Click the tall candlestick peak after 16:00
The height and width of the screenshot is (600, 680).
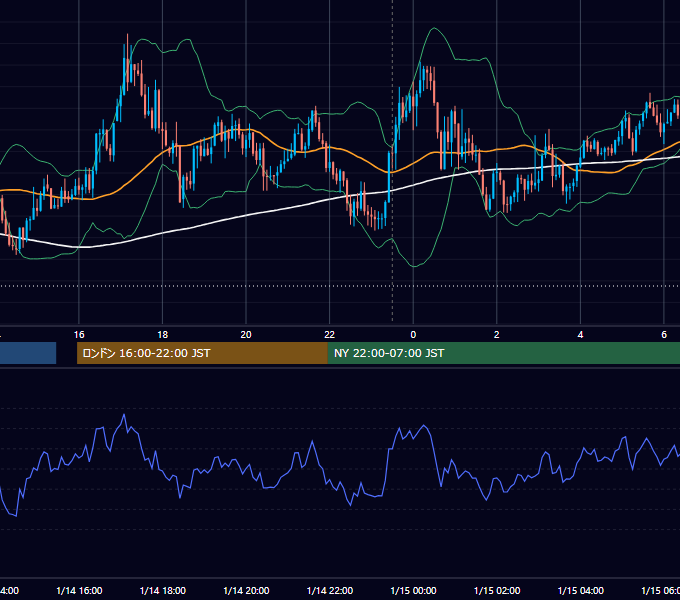coord(128,61)
